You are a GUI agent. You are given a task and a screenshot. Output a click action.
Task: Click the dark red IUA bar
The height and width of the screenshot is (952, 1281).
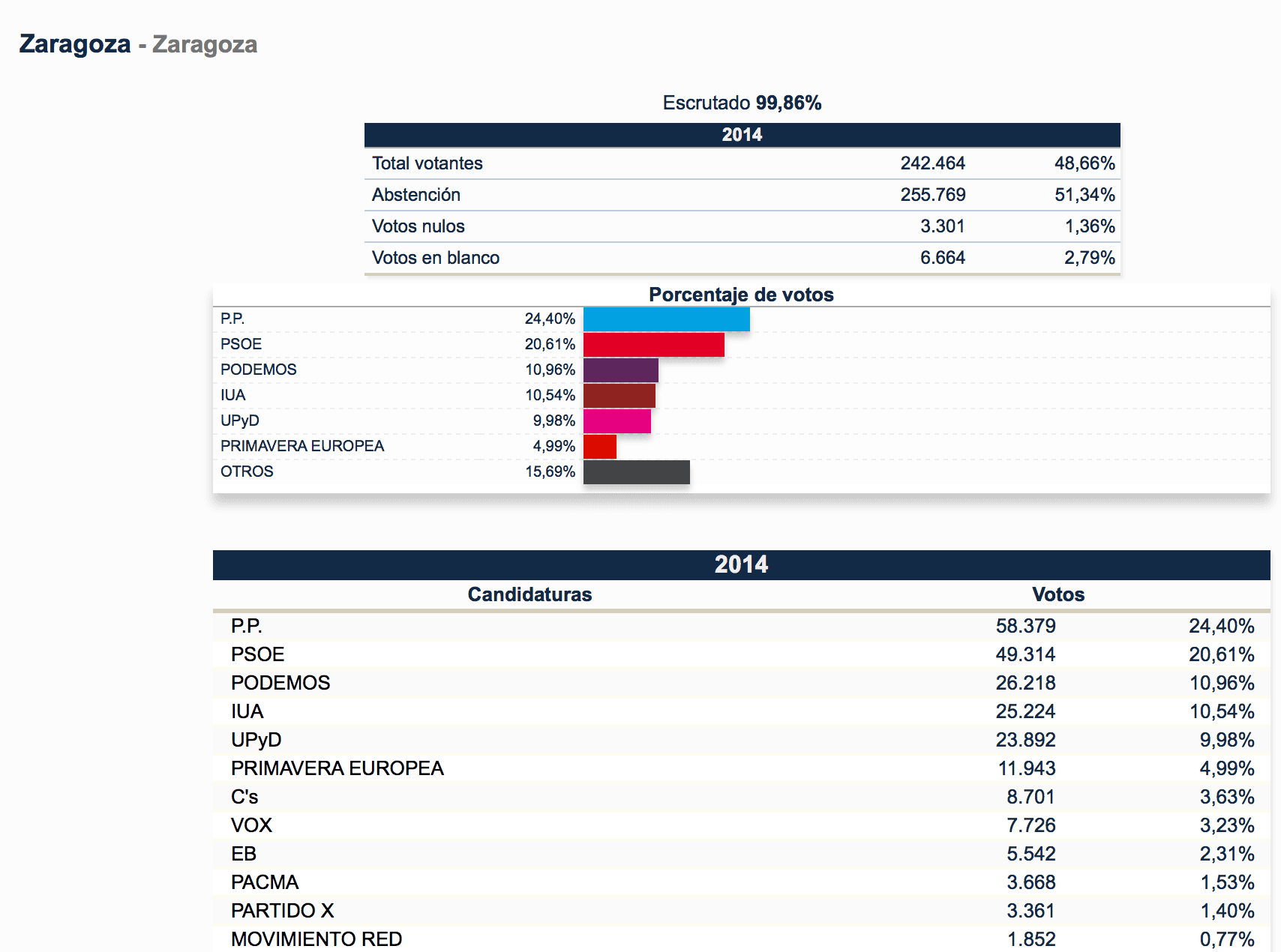click(618, 394)
